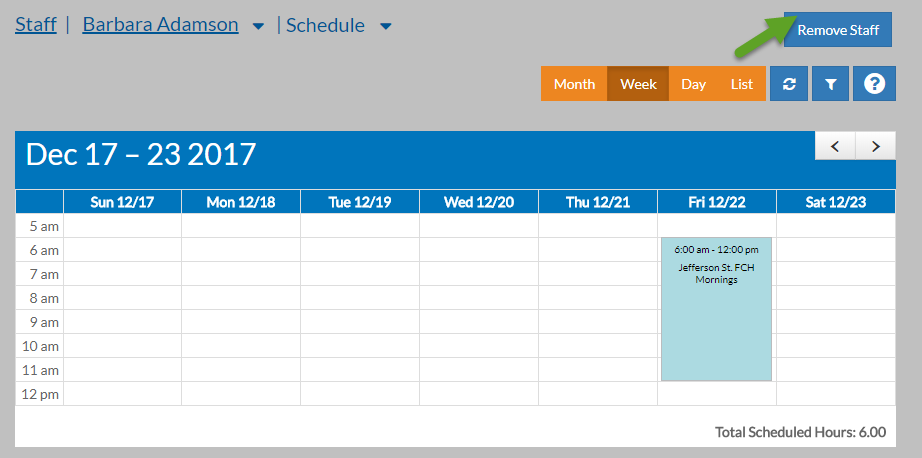Expand Barbara Adamson staff dropdown arrow
The height and width of the screenshot is (458, 922).
click(x=258, y=26)
